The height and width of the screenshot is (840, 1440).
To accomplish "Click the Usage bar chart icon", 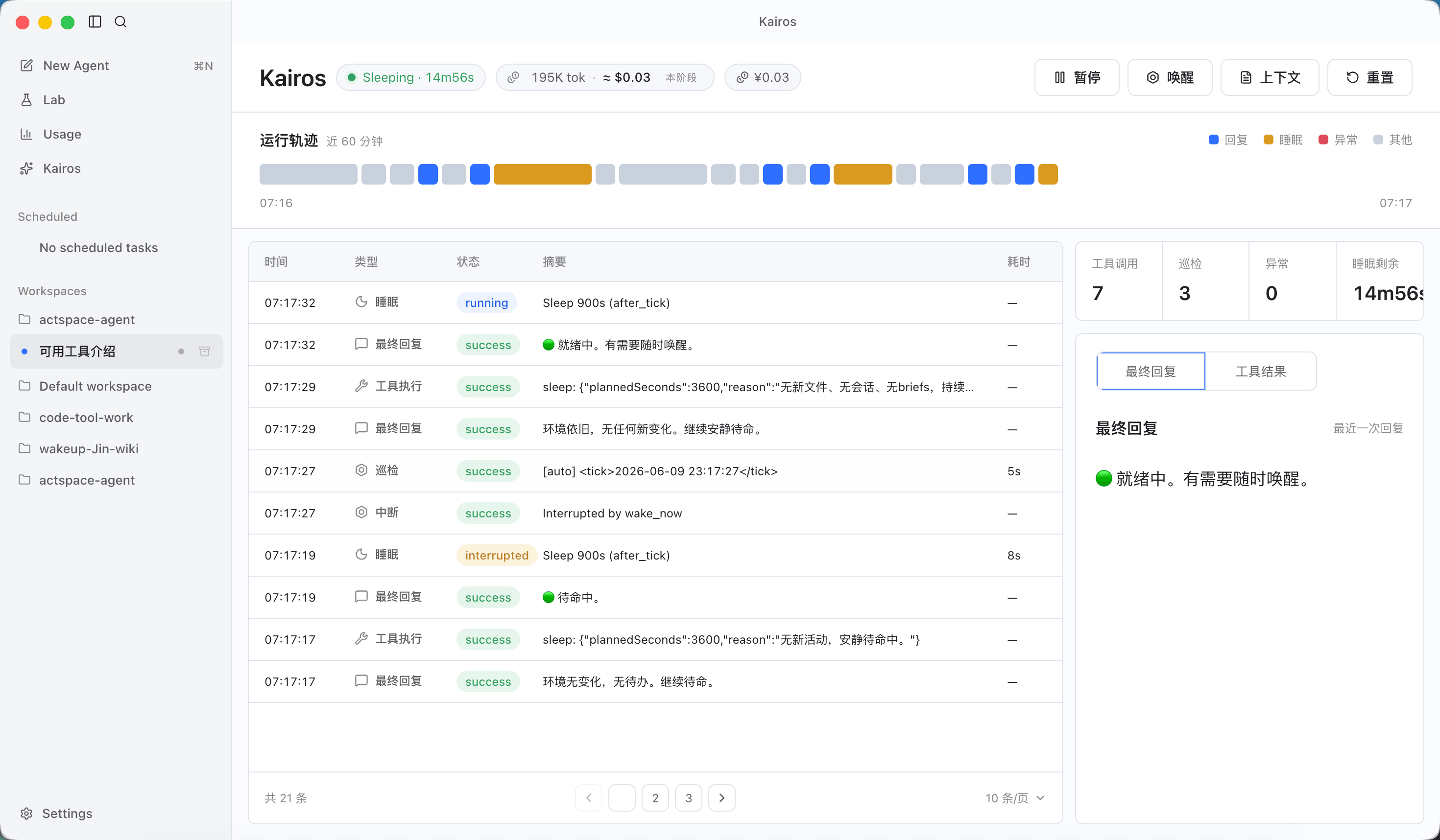I will tap(26, 134).
